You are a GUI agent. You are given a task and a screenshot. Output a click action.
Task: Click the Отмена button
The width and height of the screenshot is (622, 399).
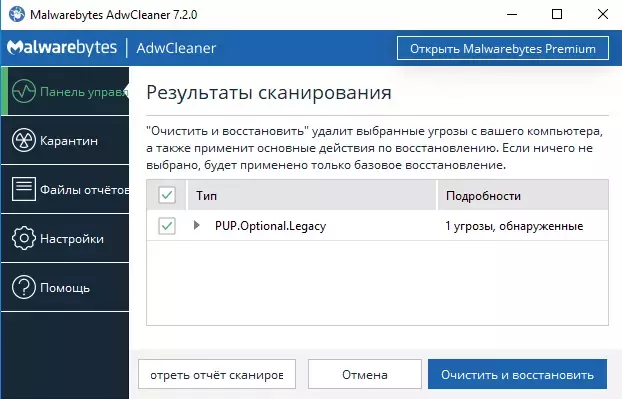tap(365, 374)
